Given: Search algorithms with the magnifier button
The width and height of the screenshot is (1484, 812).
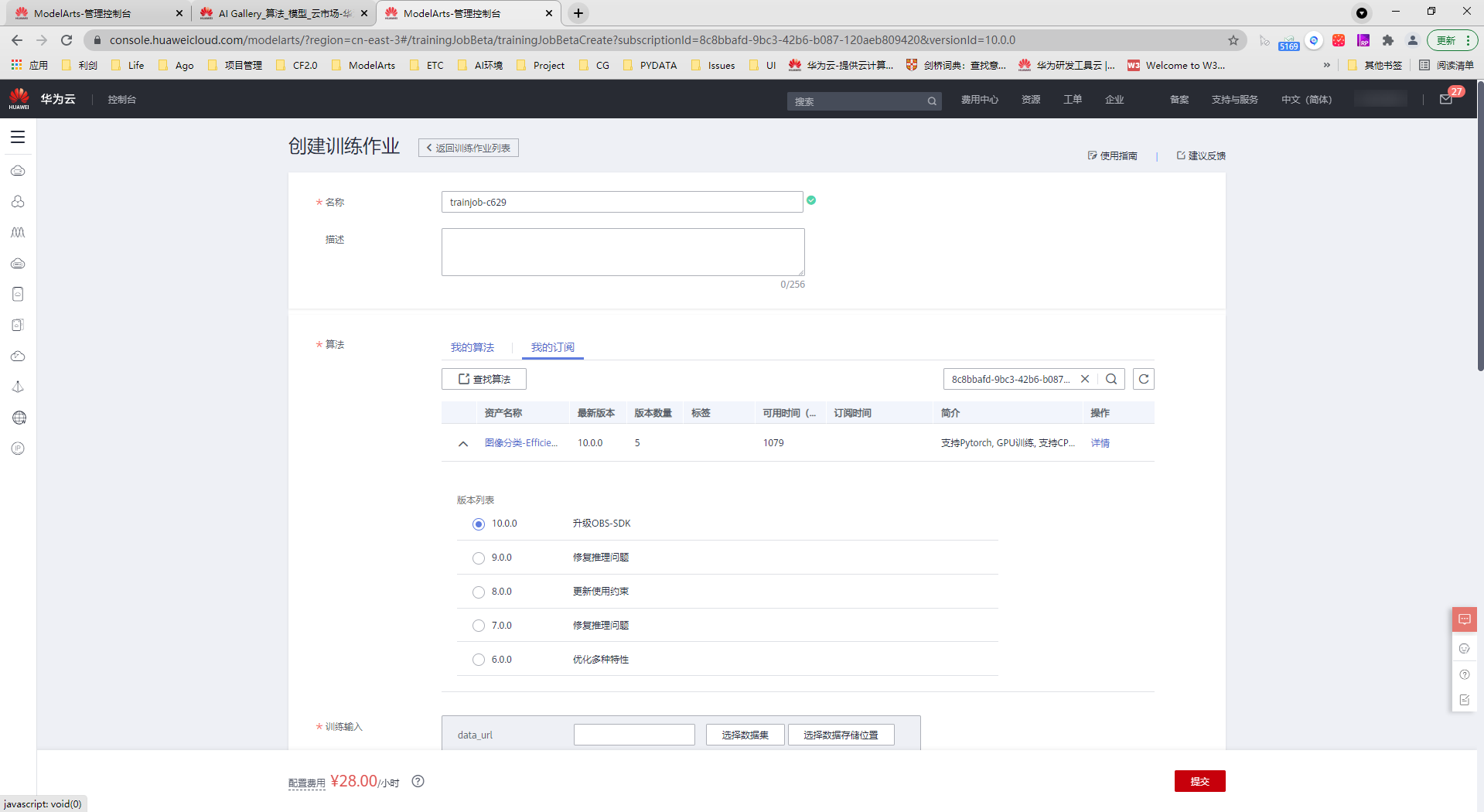Looking at the screenshot, I should point(1111,379).
